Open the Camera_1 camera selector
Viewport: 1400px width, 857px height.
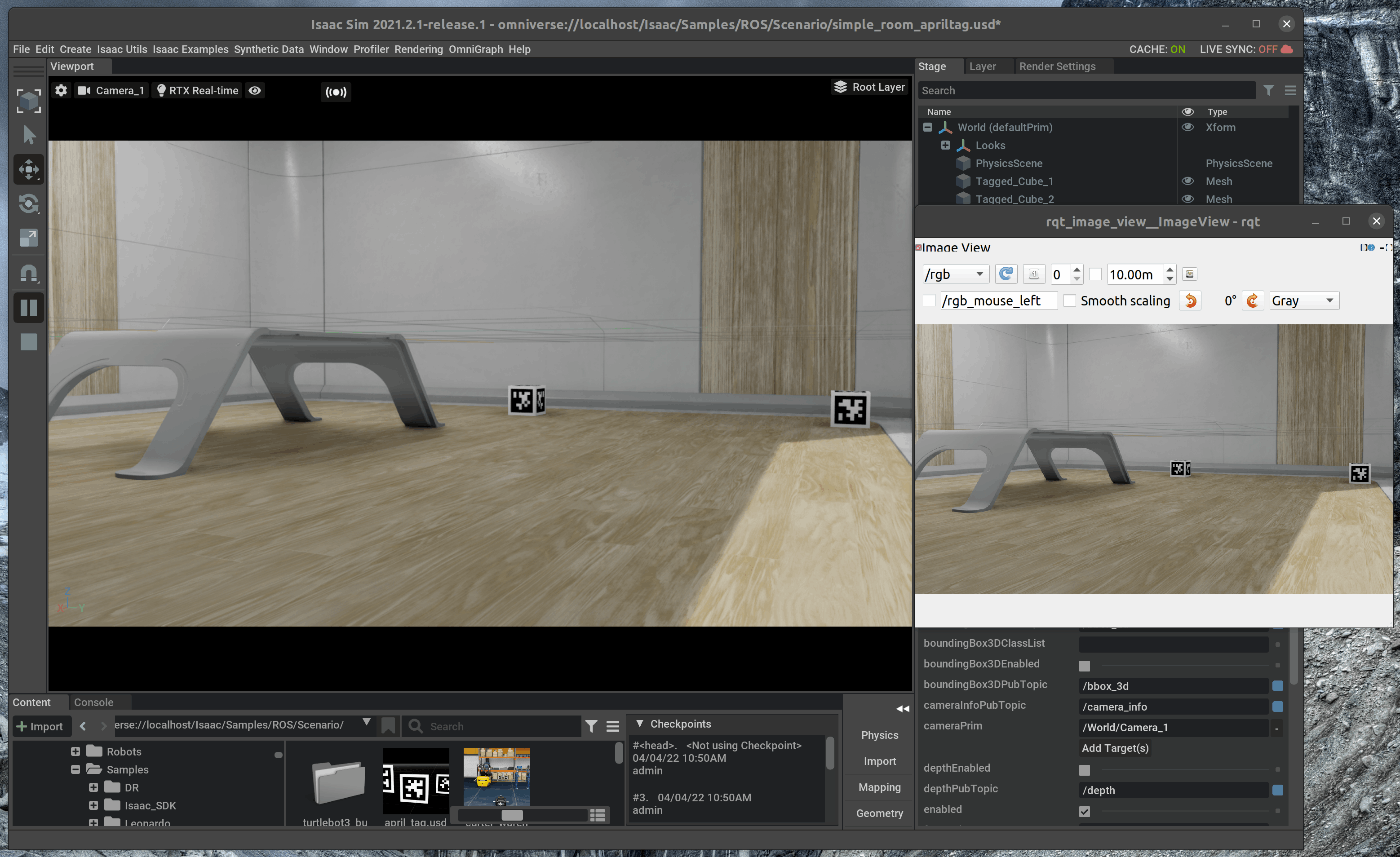(111, 90)
